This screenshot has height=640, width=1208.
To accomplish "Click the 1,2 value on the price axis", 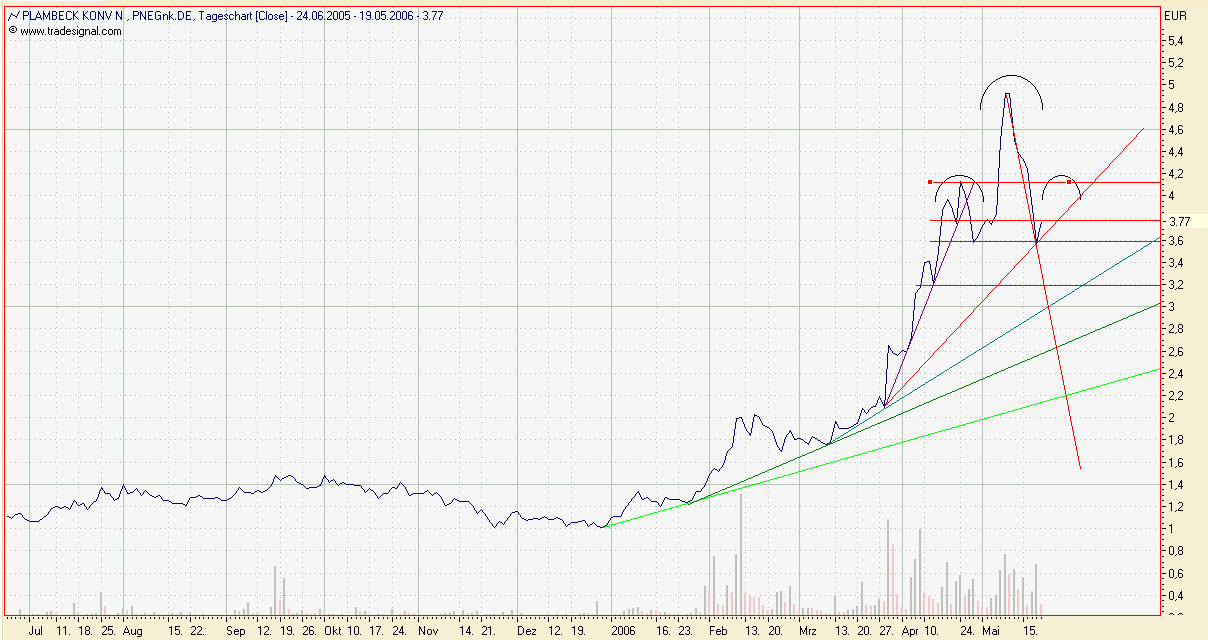I will (1176, 507).
